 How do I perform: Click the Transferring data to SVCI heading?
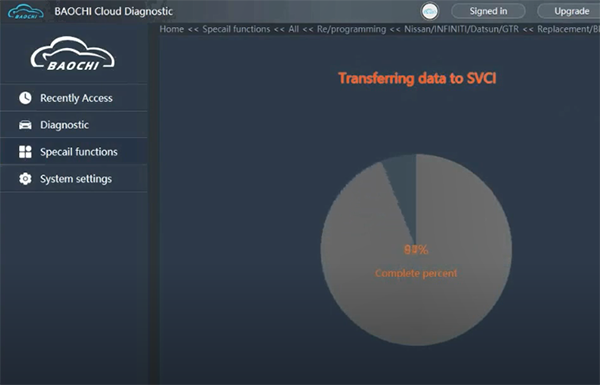click(x=417, y=78)
